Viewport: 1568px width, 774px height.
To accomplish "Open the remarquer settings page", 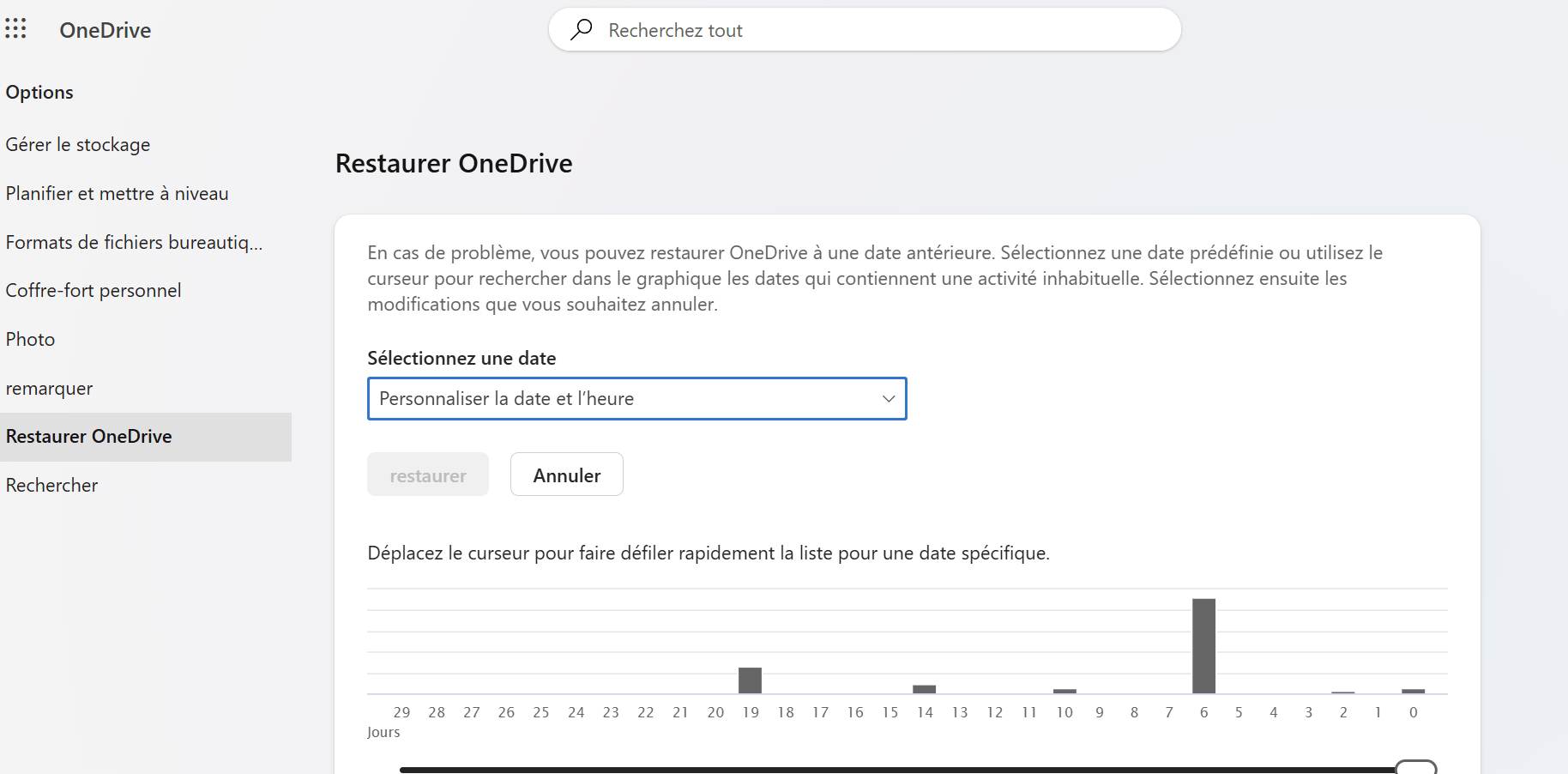I will click(x=49, y=389).
